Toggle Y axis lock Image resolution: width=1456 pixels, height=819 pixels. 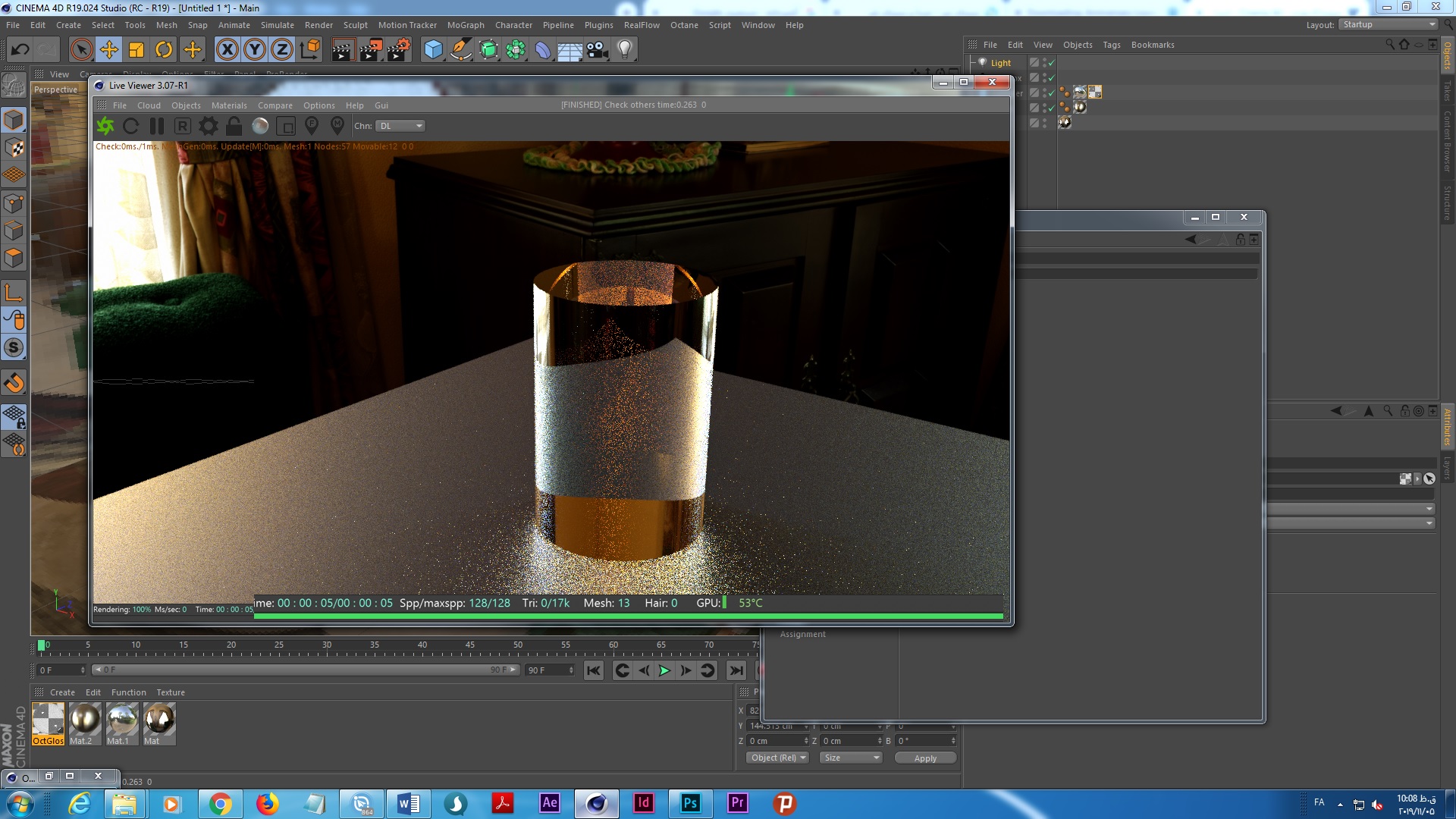255,50
